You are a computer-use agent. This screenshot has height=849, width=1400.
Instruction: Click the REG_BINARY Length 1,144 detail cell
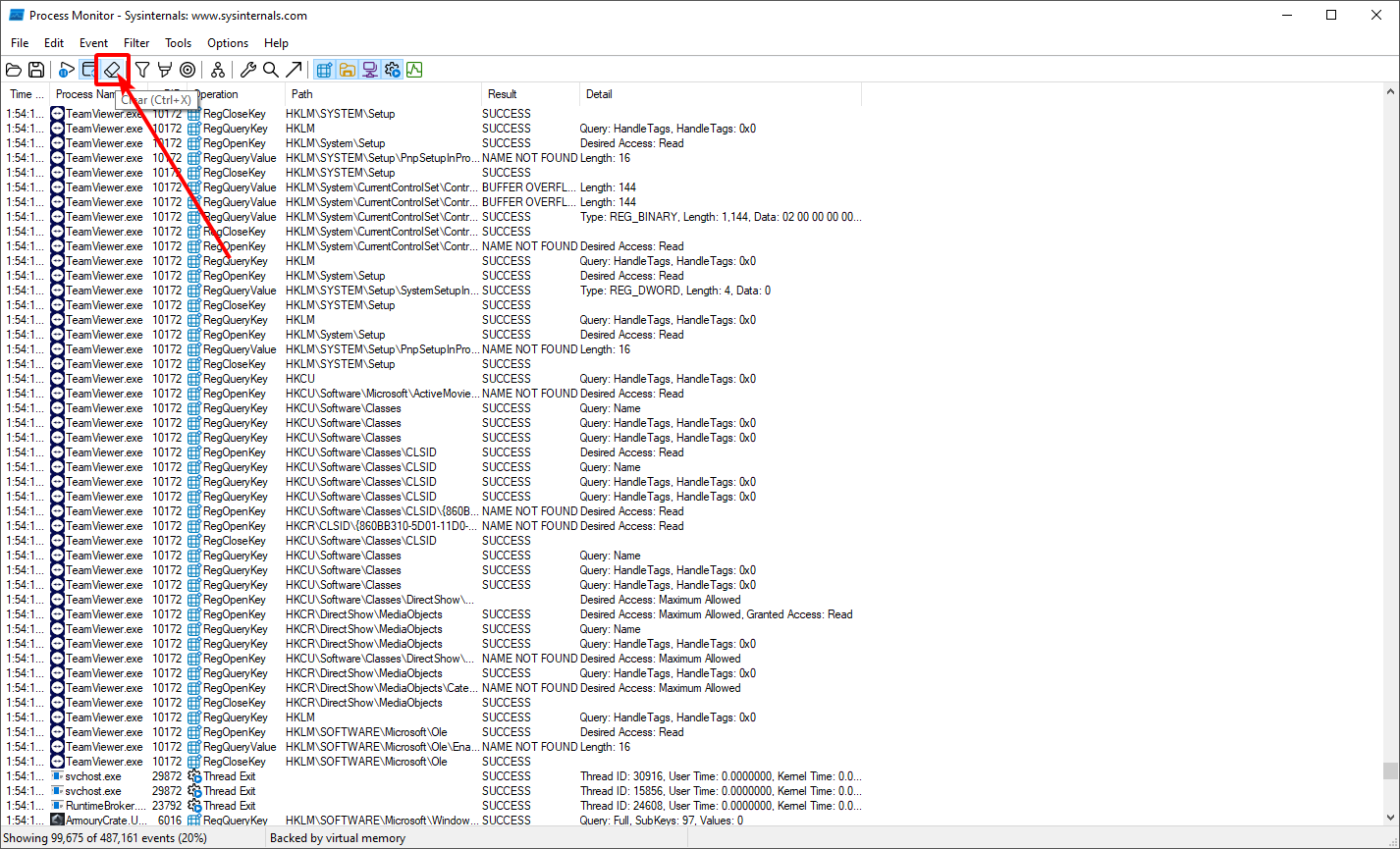point(721,217)
